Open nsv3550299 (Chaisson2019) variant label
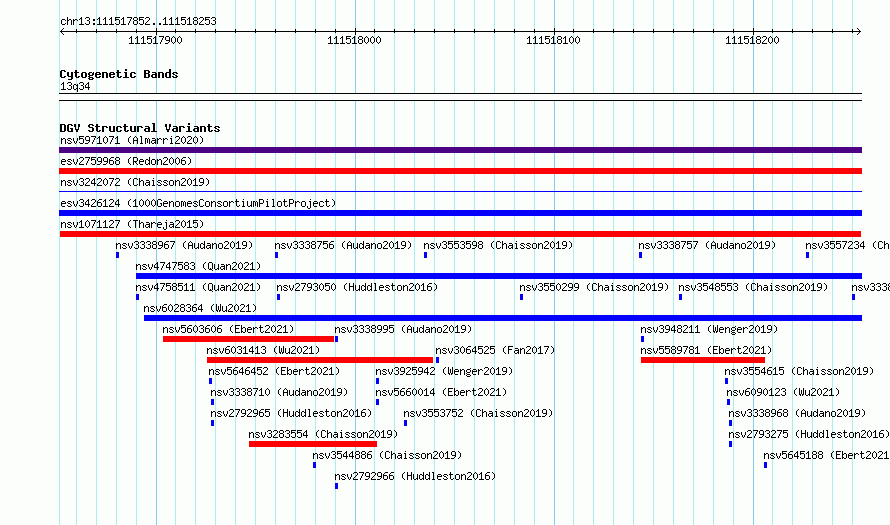The width and height of the screenshot is (890, 525). coord(594,287)
